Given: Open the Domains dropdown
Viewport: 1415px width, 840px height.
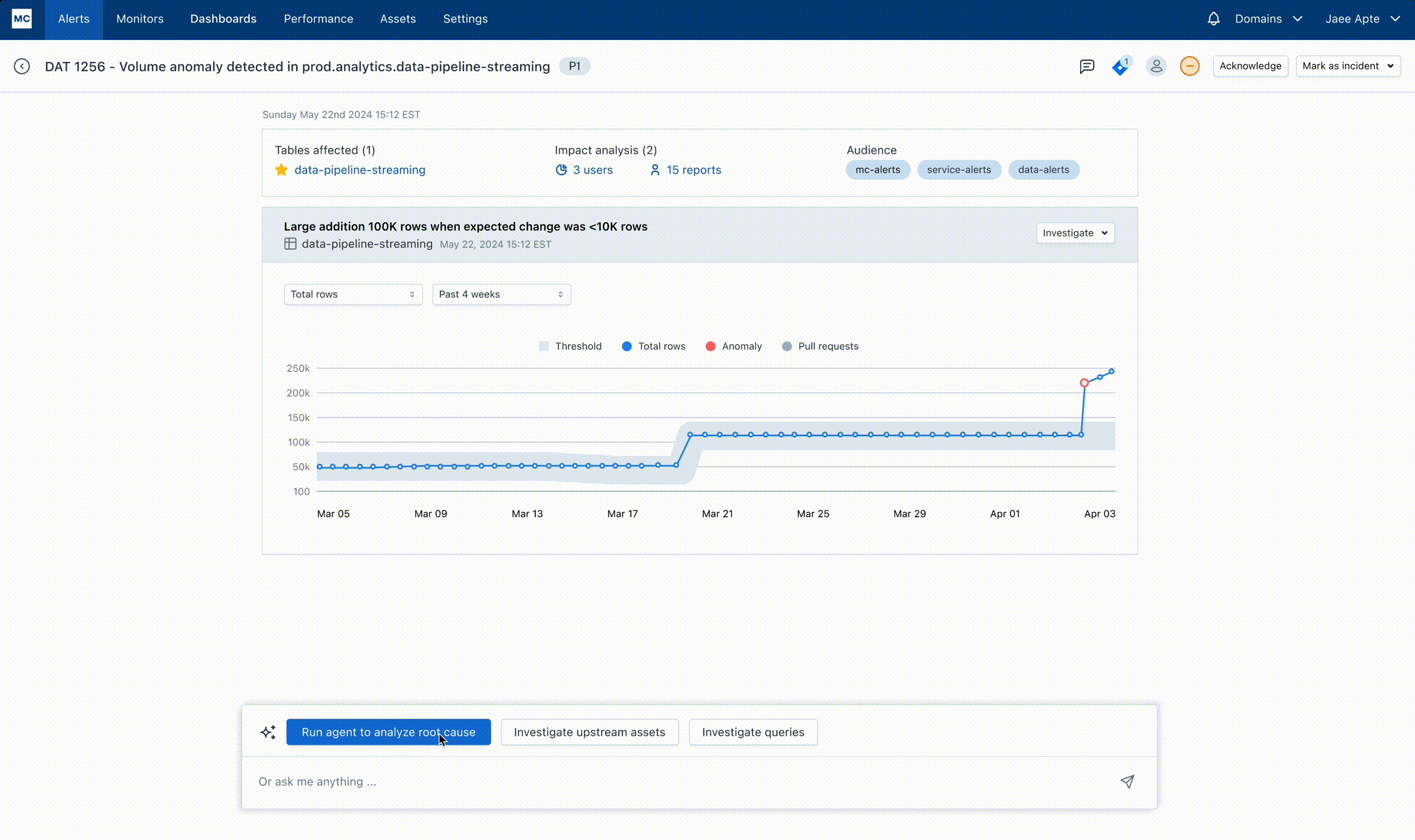Looking at the screenshot, I should (1269, 19).
